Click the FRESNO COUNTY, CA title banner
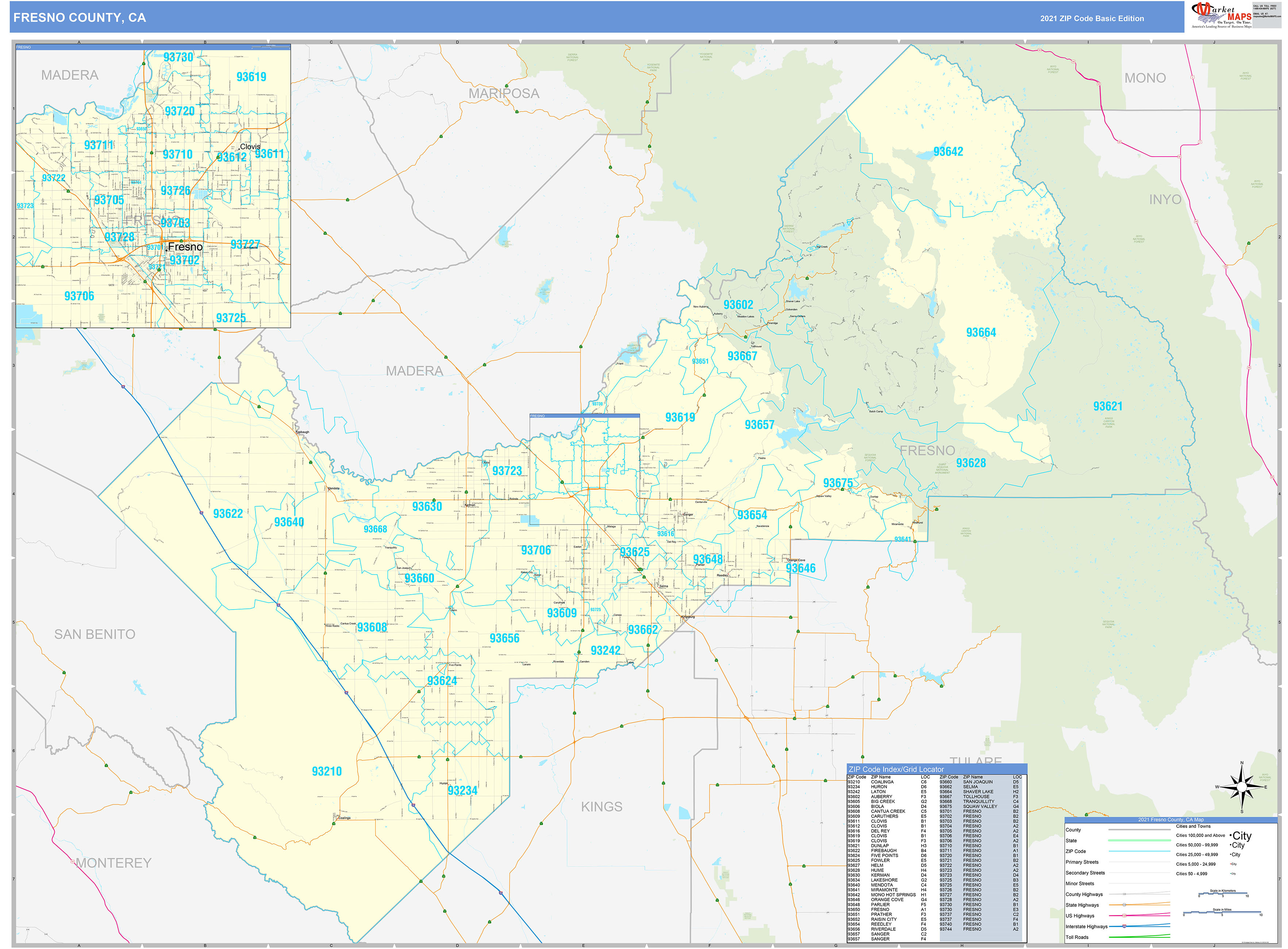This screenshot has width=1288, height=949. coord(80,18)
